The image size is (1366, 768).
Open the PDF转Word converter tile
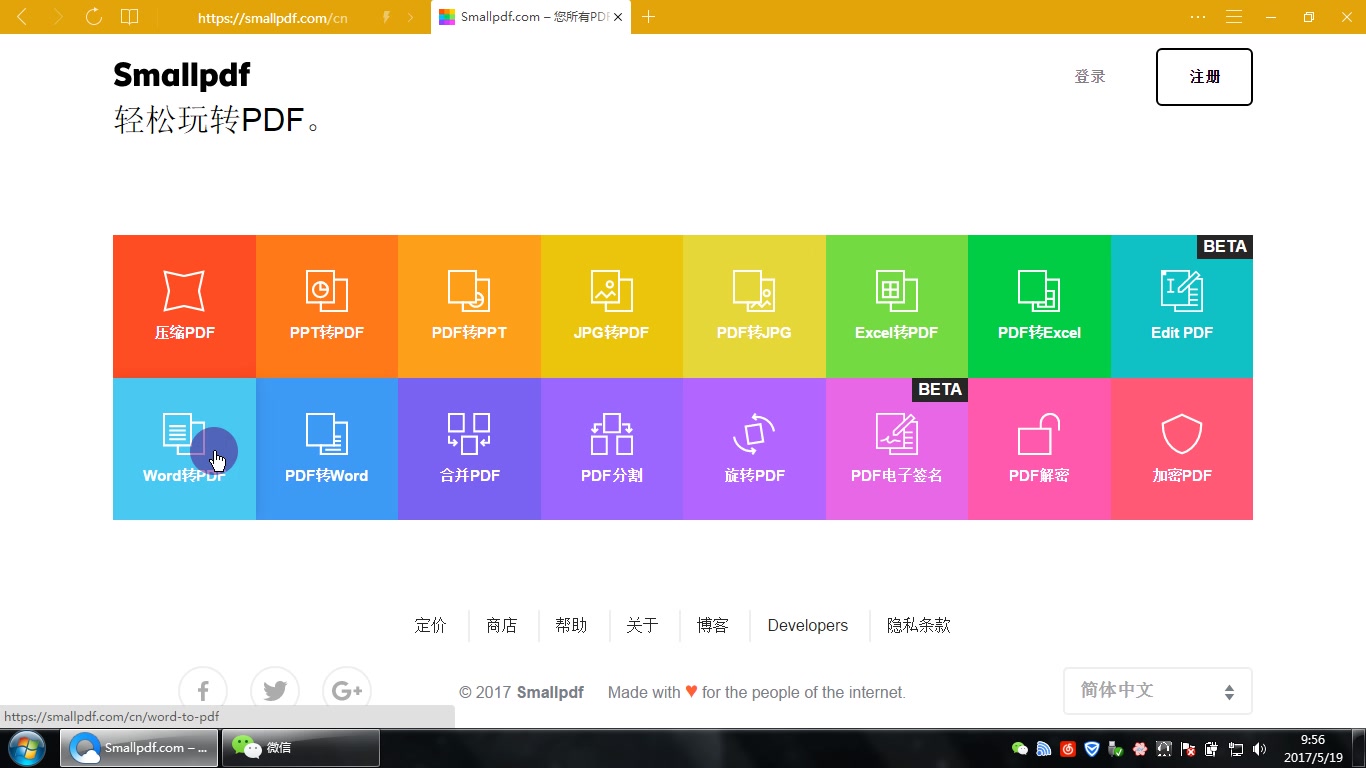tap(327, 449)
